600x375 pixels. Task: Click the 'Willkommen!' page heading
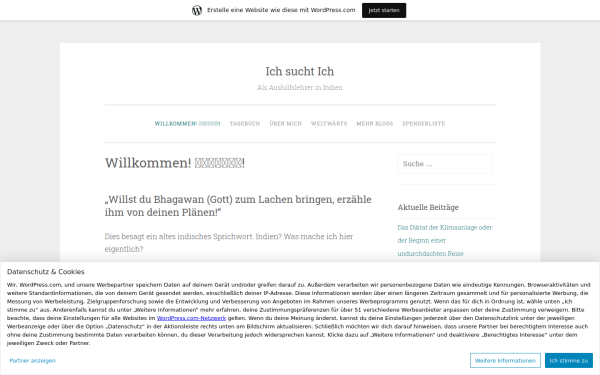click(x=175, y=163)
